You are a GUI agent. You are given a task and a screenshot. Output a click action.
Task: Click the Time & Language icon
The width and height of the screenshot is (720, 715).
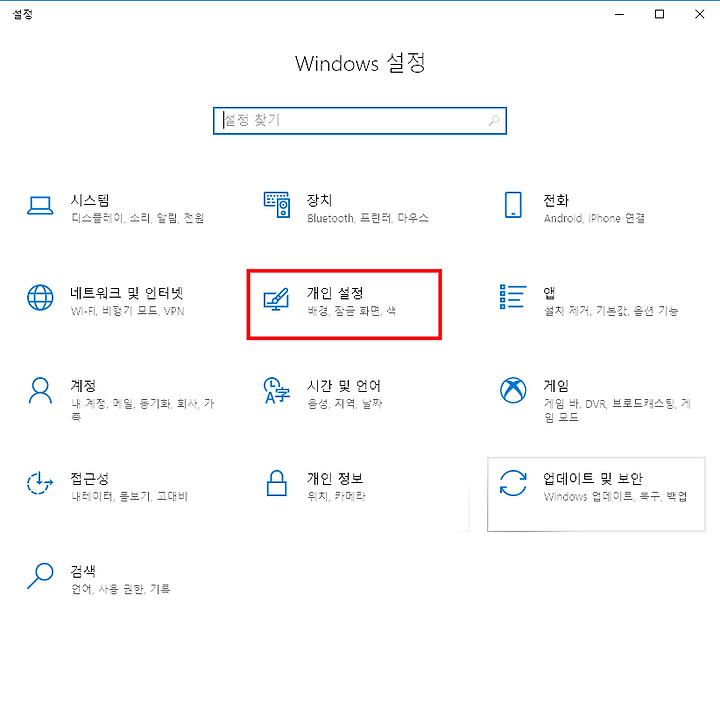click(x=276, y=391)
